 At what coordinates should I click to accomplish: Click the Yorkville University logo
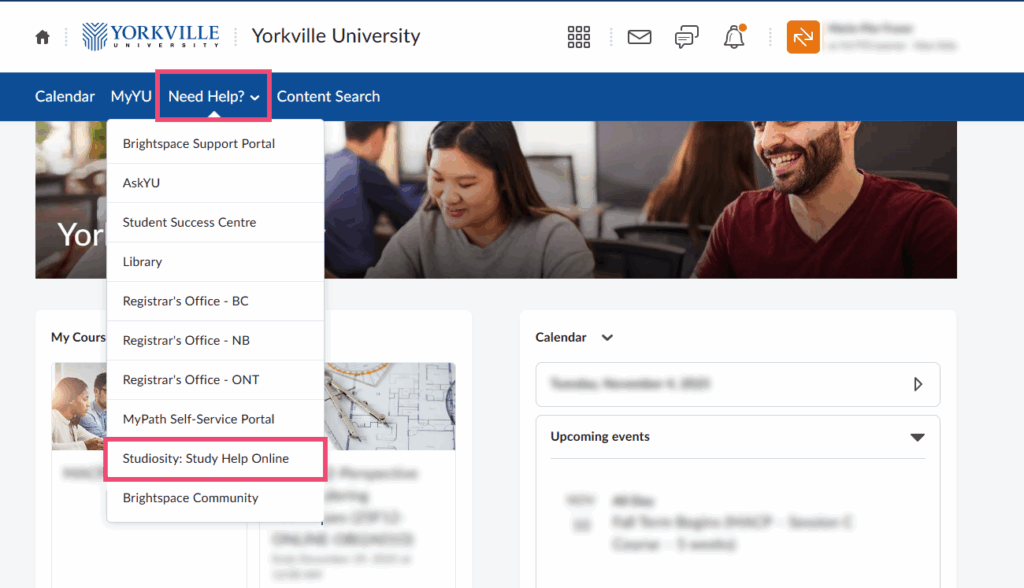[x=151, y=36]
